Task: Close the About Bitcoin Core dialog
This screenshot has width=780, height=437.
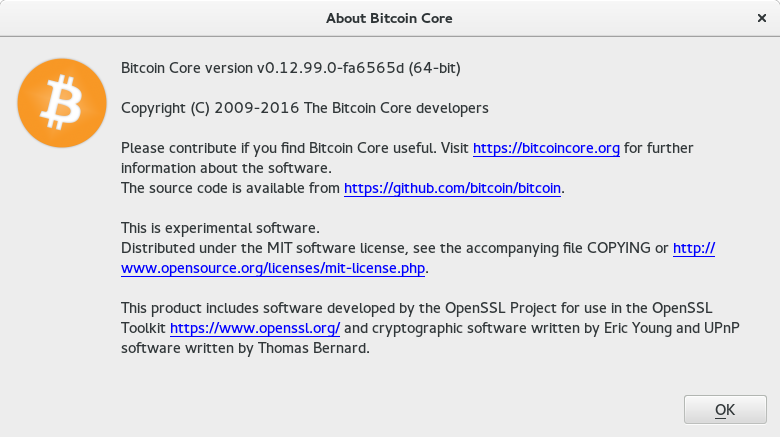Action: pyautogui.click(x=762, y=18)
